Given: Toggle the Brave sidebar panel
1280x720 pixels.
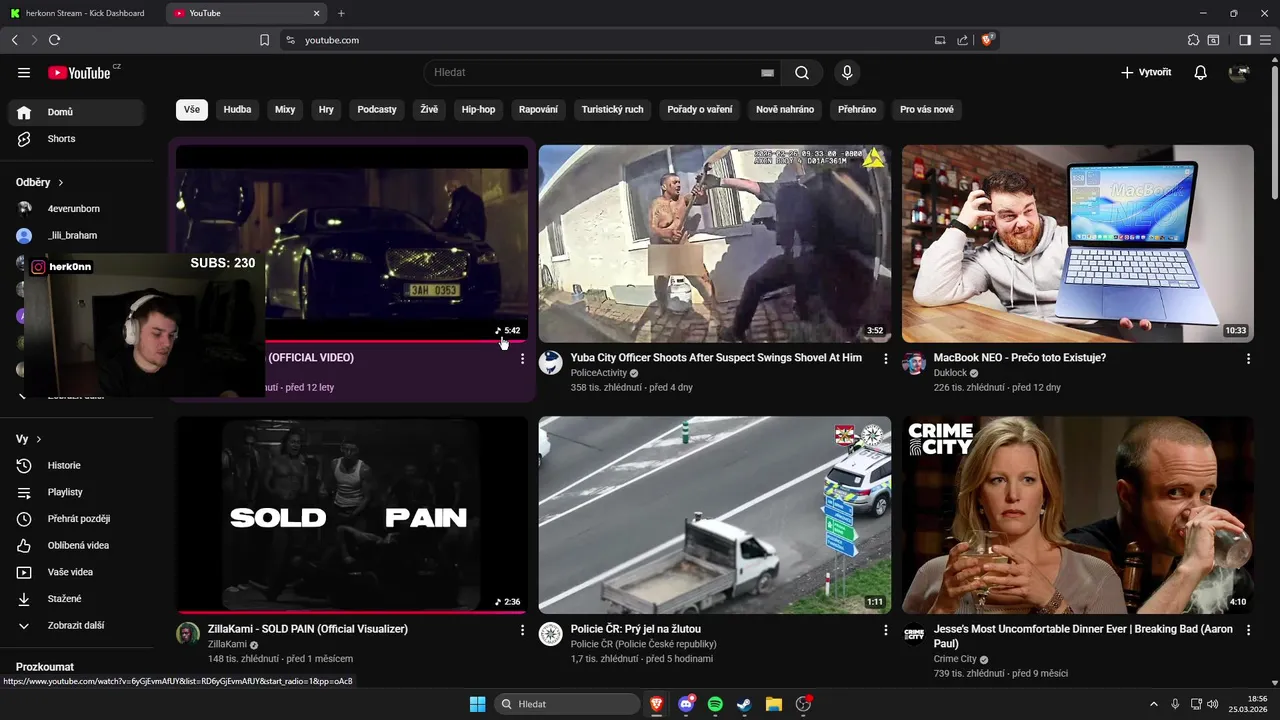Looking at the screenshot, I should click(x=1245, y=40).
